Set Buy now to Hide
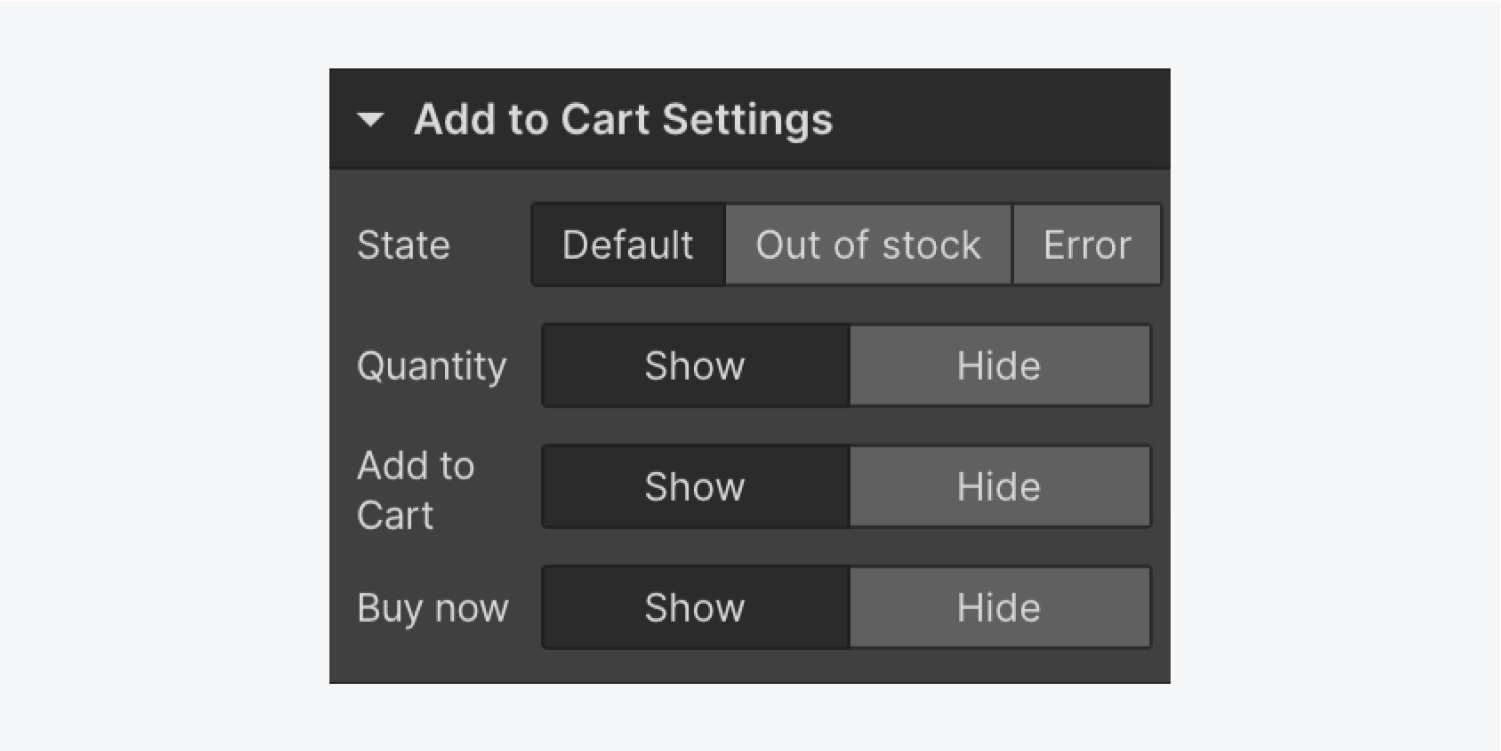This screenshot has width=1501, height=751. (x=999, y=608)
